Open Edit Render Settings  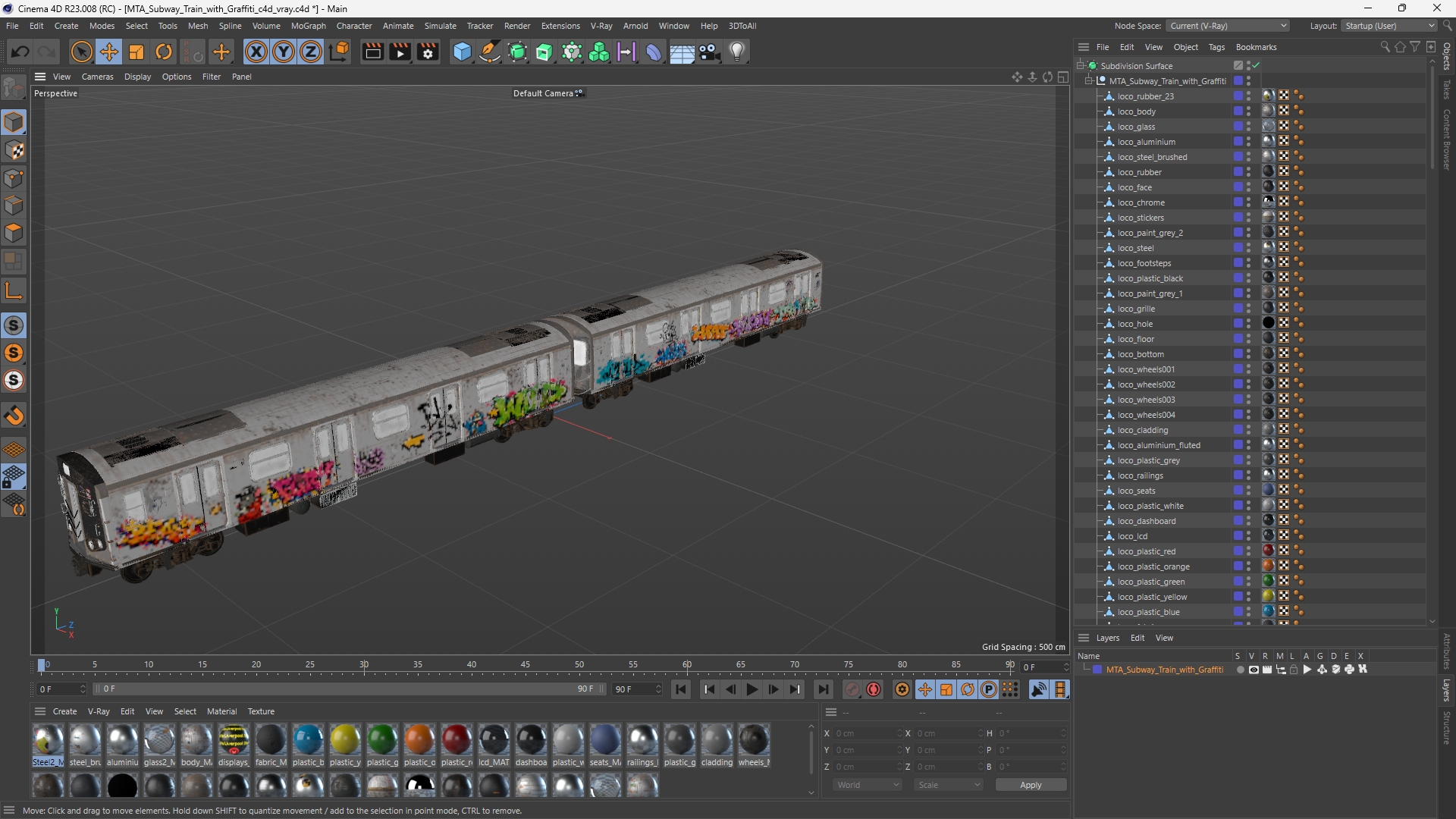428,52
